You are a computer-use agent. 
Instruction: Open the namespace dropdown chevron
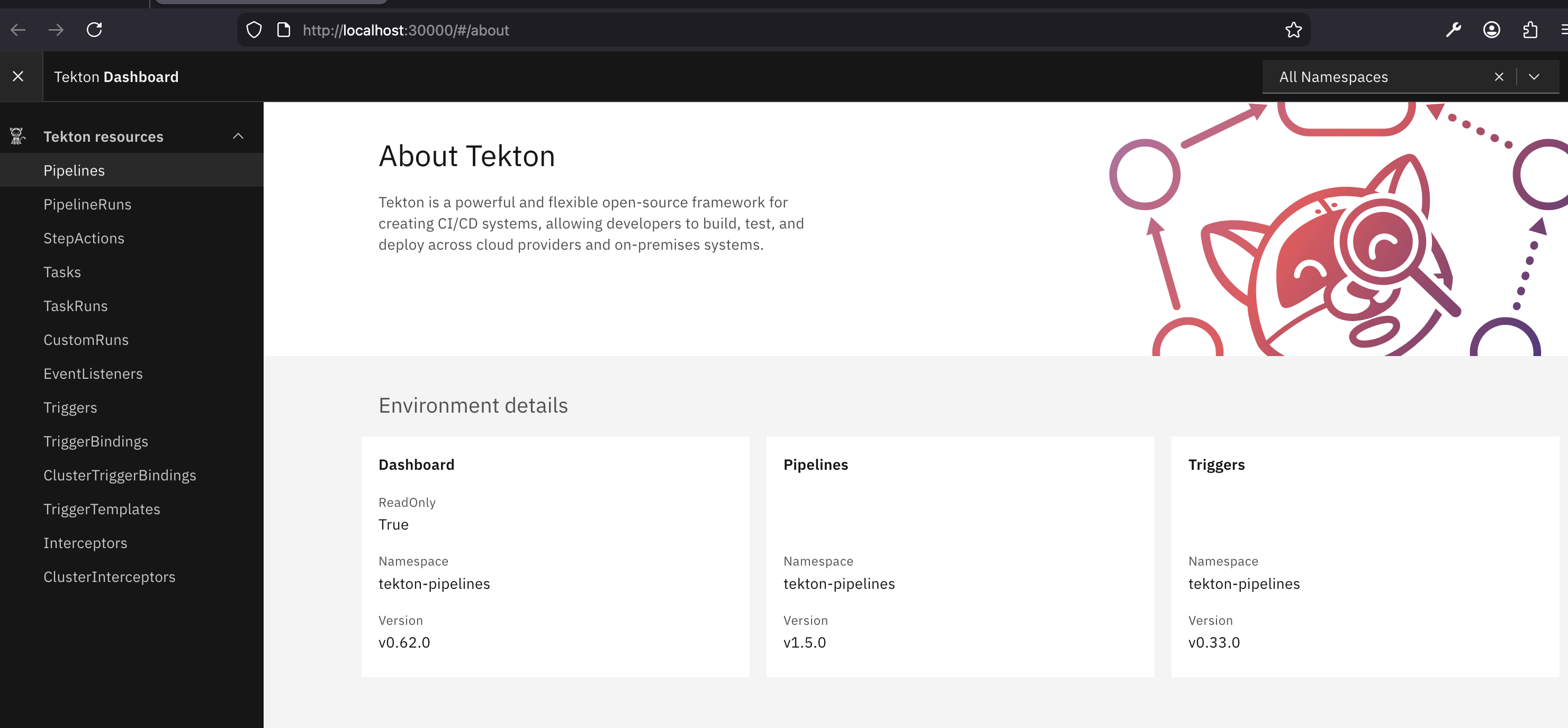1533,77
